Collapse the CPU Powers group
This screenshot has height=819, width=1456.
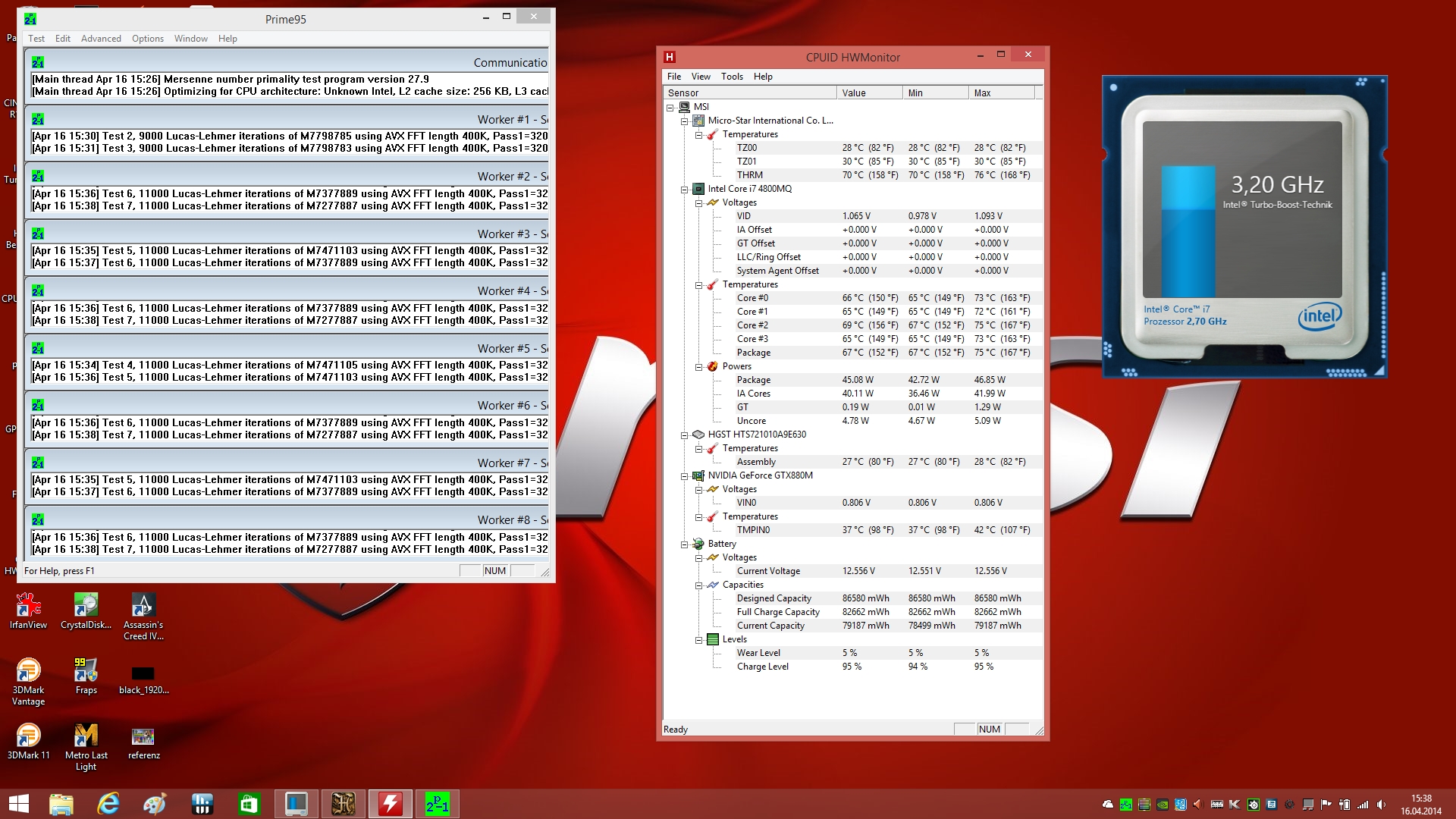tap(698, 367)
